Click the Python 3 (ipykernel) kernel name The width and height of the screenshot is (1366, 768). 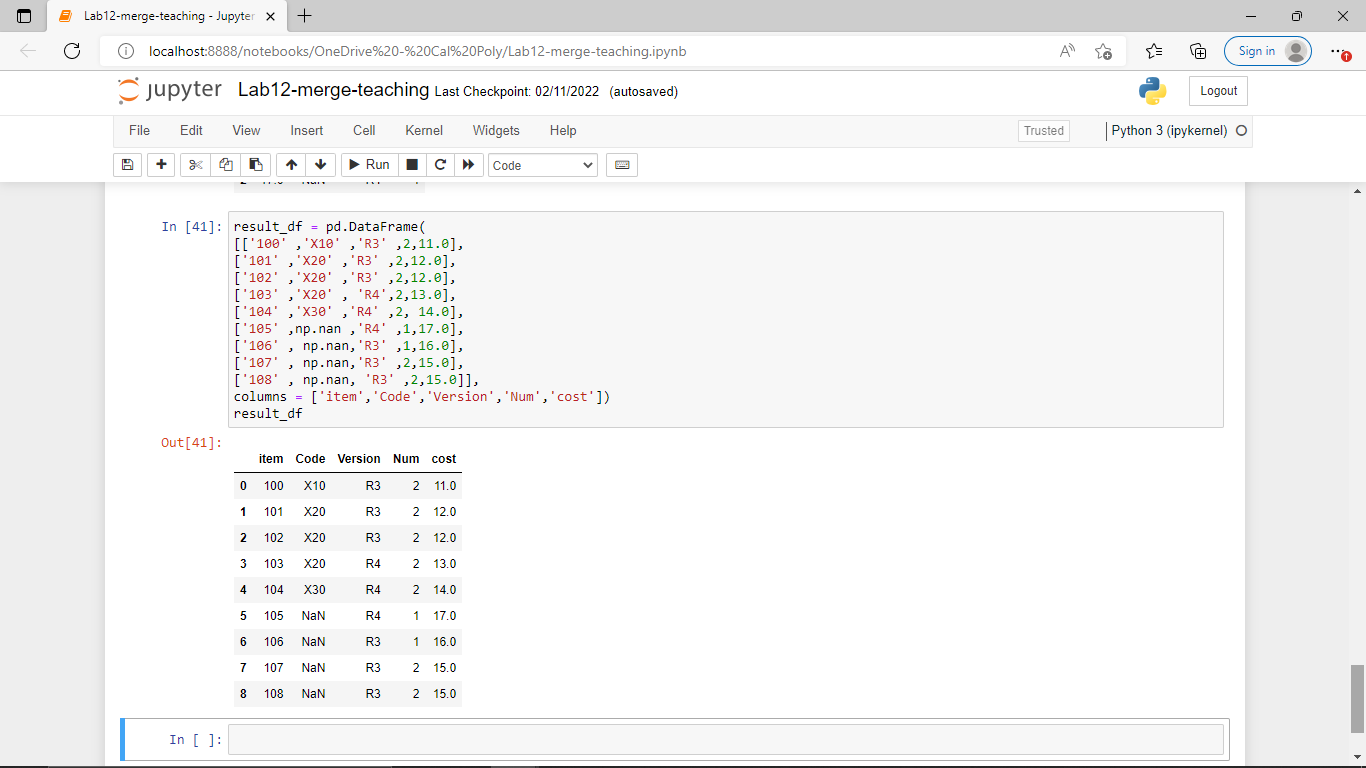pyautogui.click(x=1169, y=131)
